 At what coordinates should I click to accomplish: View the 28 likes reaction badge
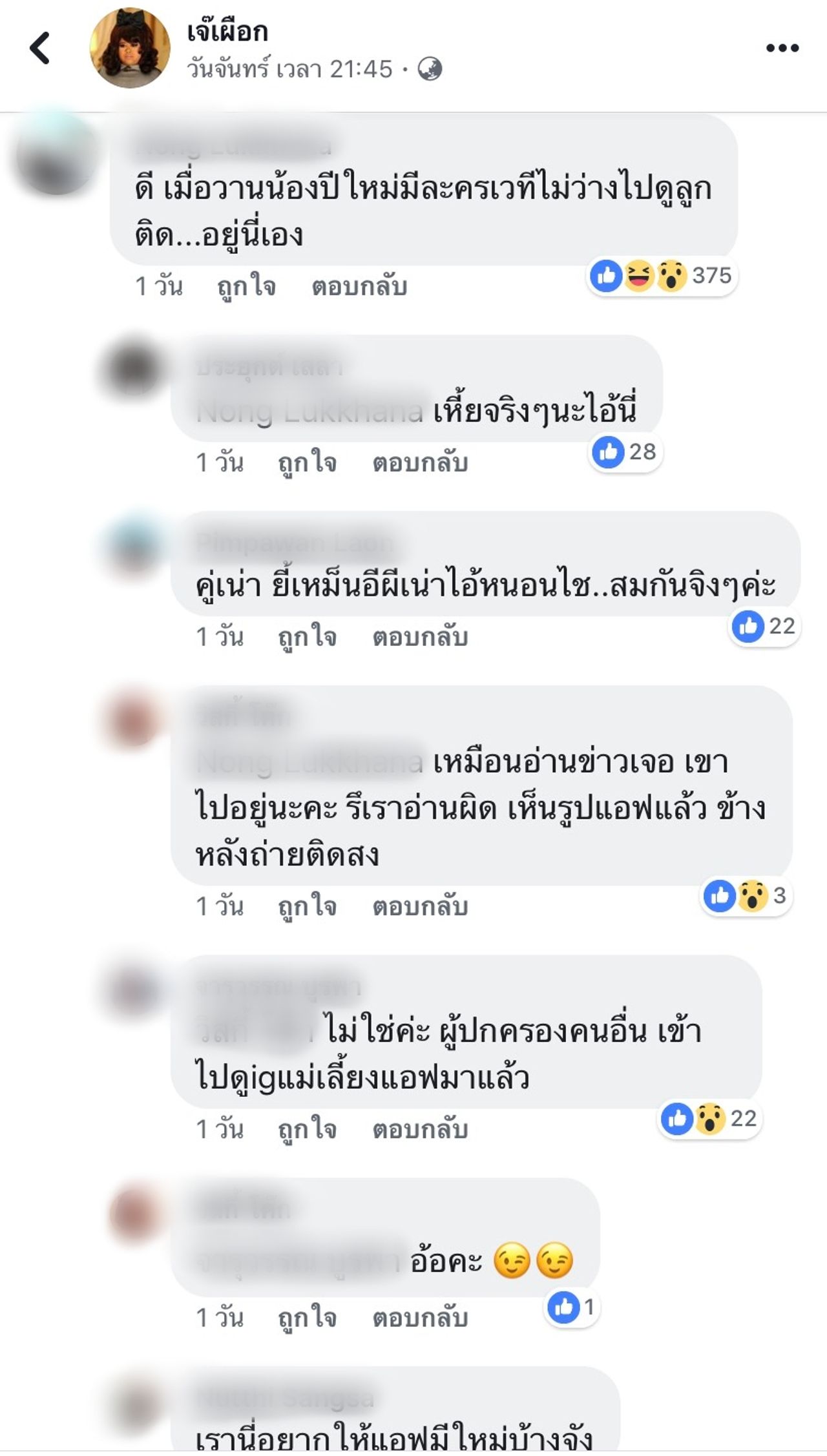(x=625, y=452)
